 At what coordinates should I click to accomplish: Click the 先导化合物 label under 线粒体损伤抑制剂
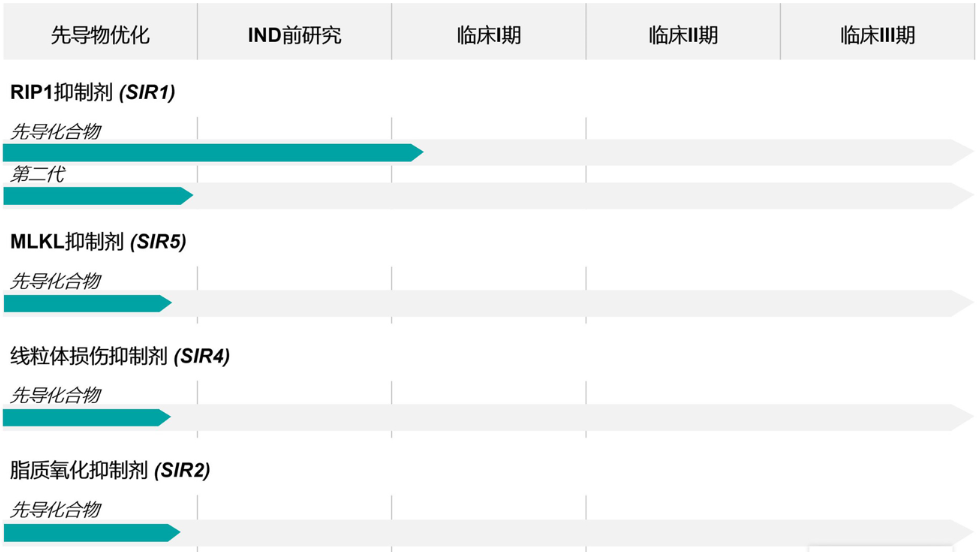click(55, 395)
